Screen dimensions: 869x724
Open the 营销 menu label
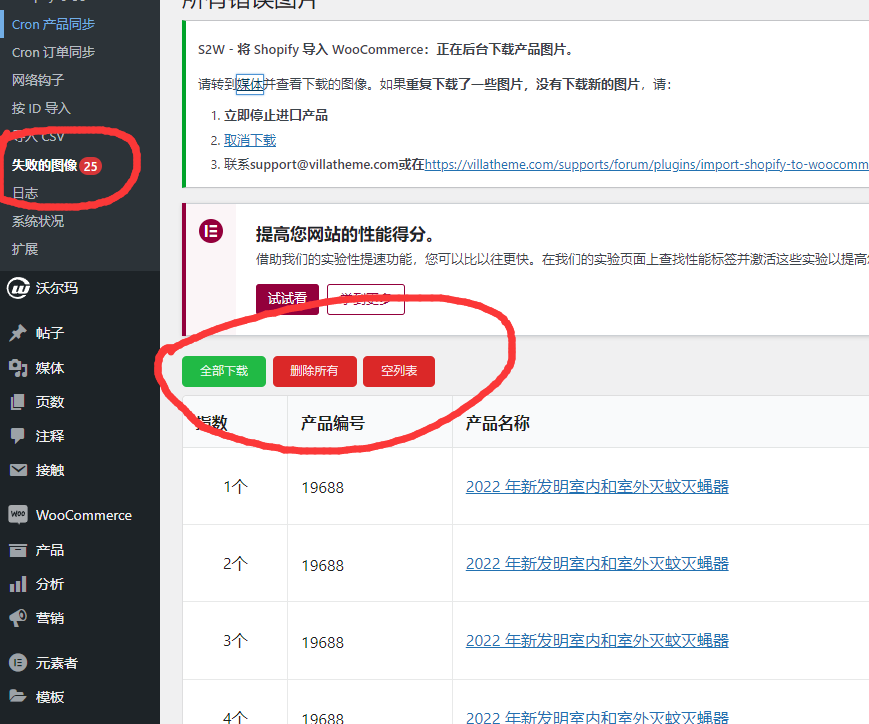(50, 618)
